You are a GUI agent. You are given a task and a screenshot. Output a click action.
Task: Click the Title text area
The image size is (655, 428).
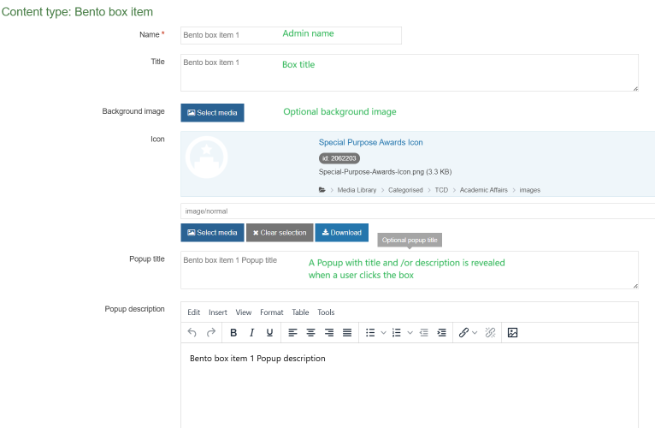click(409, 73)
